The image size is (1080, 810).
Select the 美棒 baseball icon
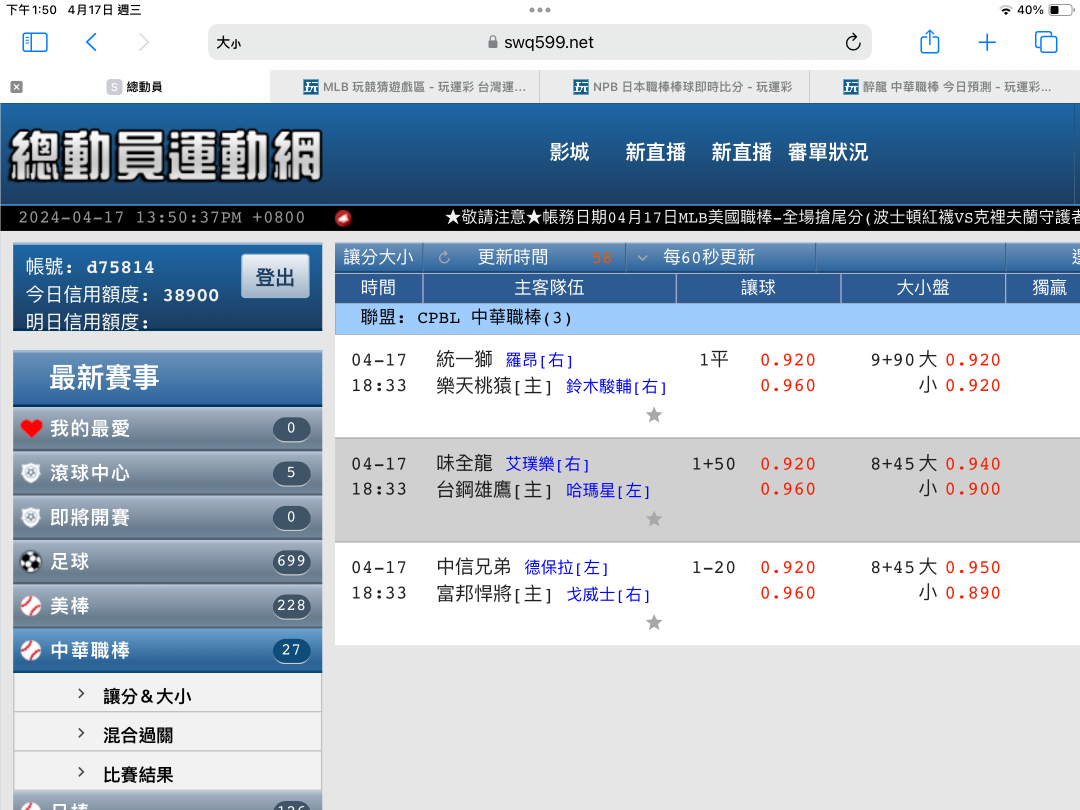coord(30,606)
